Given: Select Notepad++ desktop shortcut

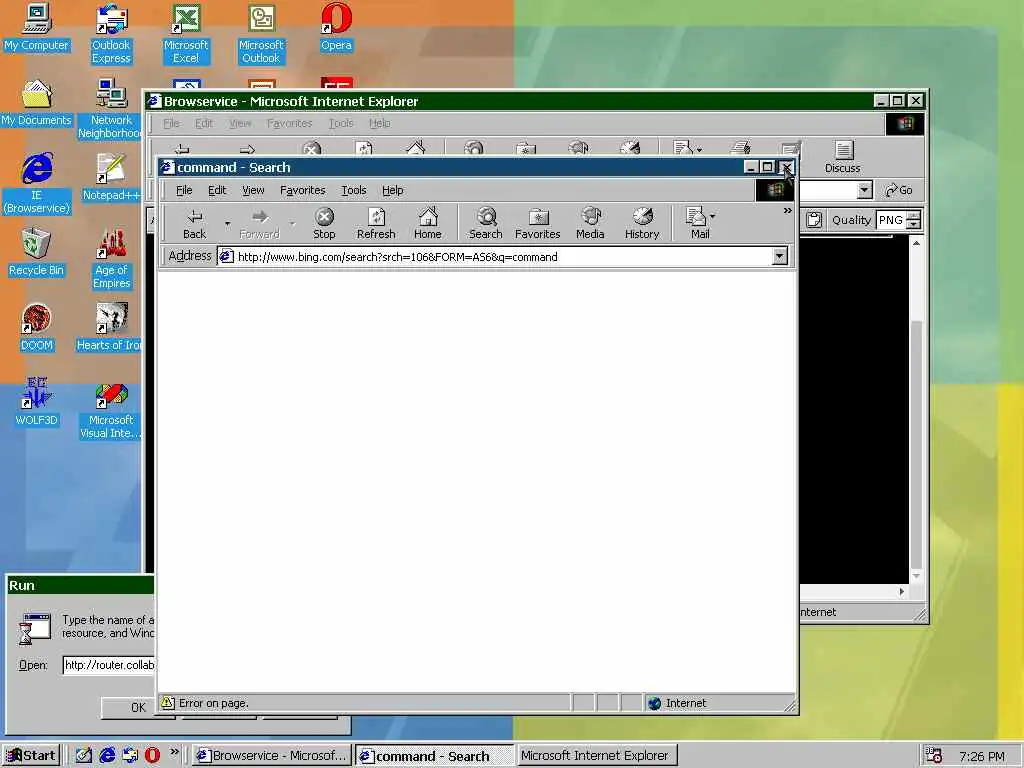Looking at the screenshot, I should pos(111,178).
